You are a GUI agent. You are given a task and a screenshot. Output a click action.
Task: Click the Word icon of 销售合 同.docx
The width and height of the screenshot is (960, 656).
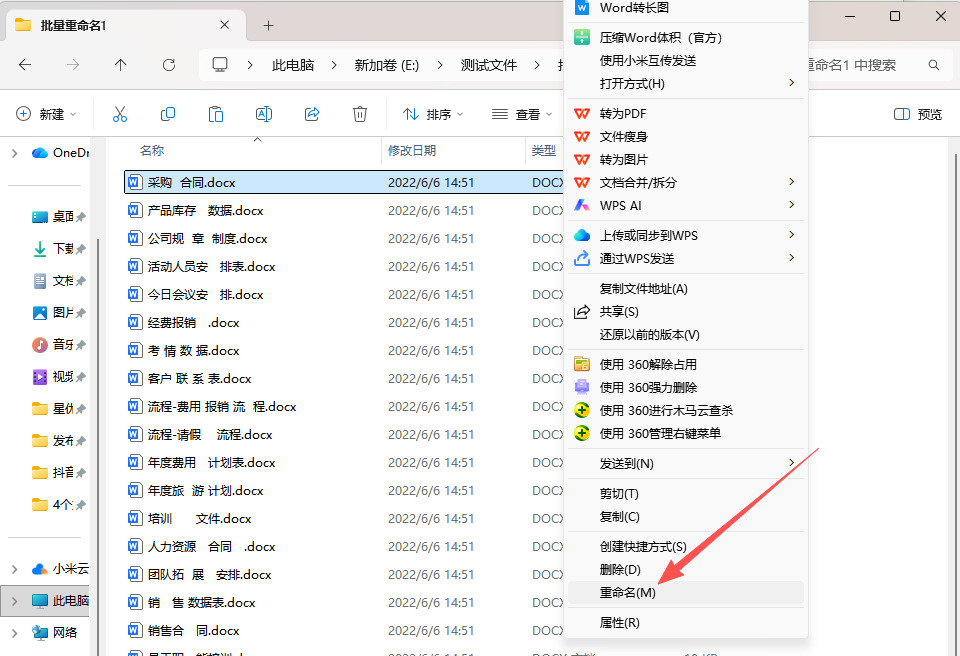click(135, 630)
